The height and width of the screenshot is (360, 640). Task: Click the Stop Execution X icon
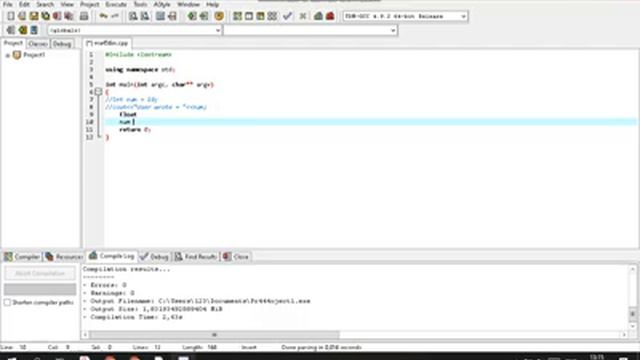(x=303, y=16)
